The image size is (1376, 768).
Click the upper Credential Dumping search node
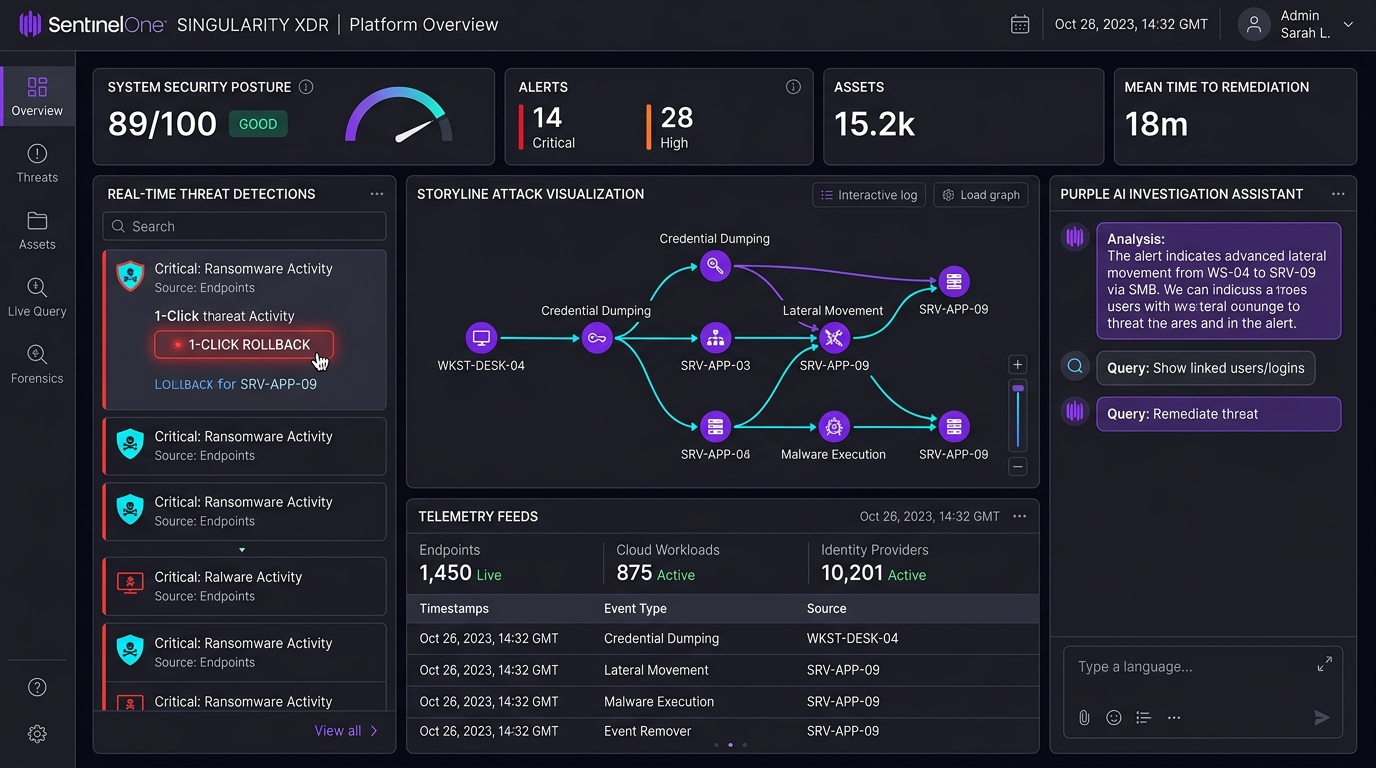click(x=715, y=266)
